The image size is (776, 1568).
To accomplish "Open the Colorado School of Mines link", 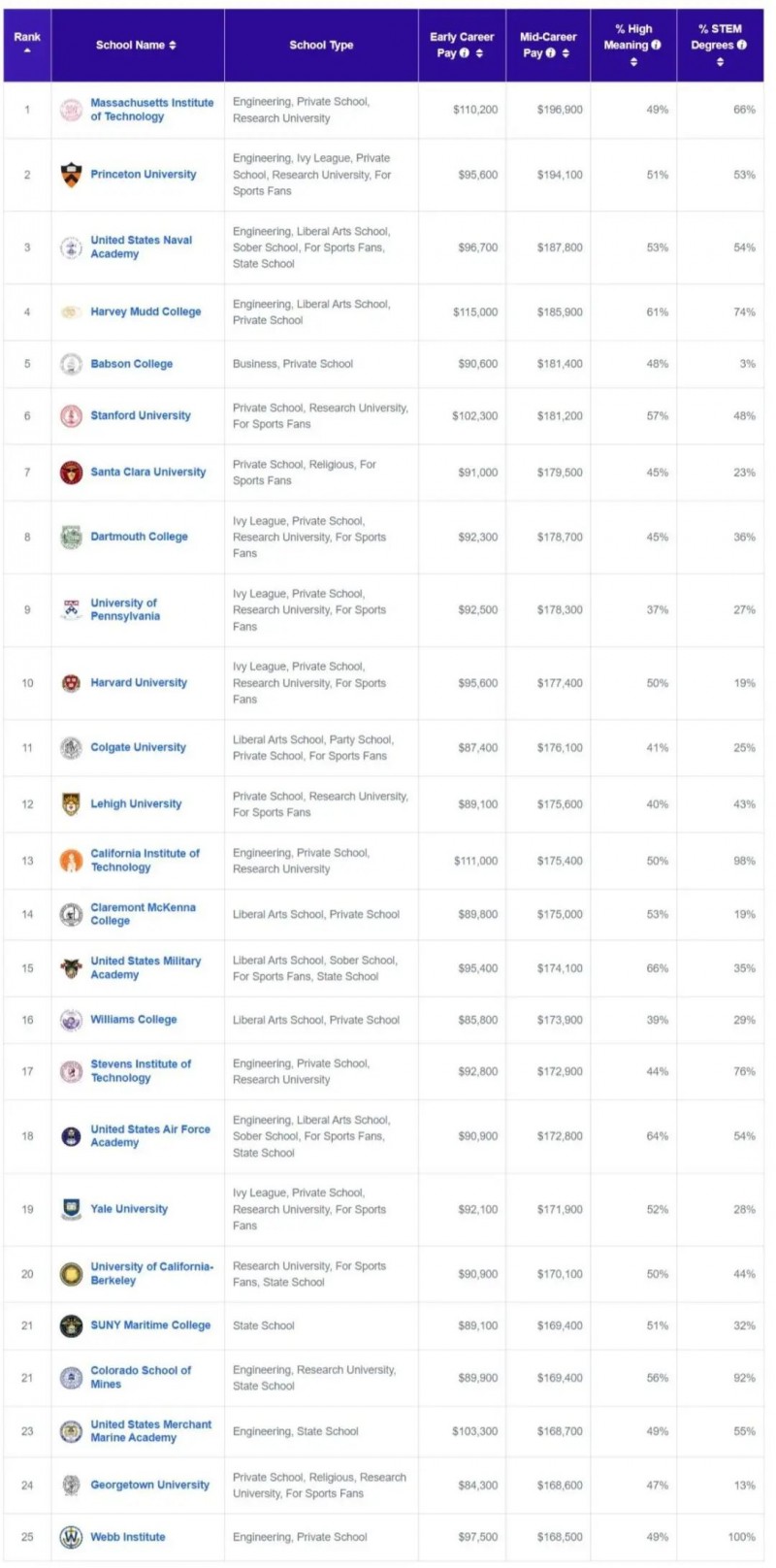I will [x=141, y=1377].
